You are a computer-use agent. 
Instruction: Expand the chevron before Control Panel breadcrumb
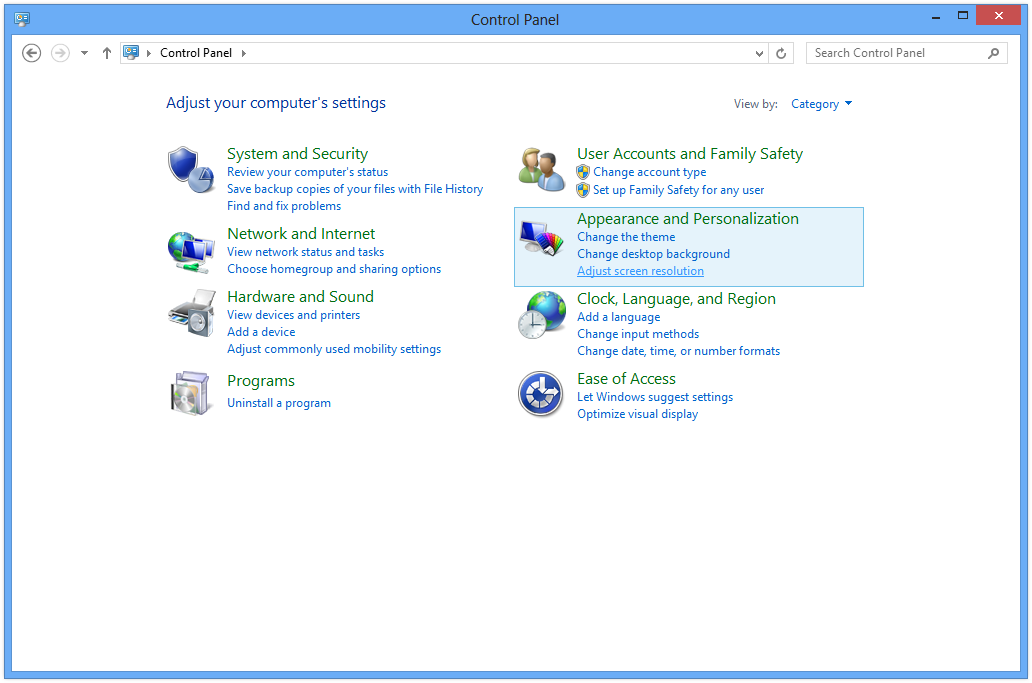[149, 53]
